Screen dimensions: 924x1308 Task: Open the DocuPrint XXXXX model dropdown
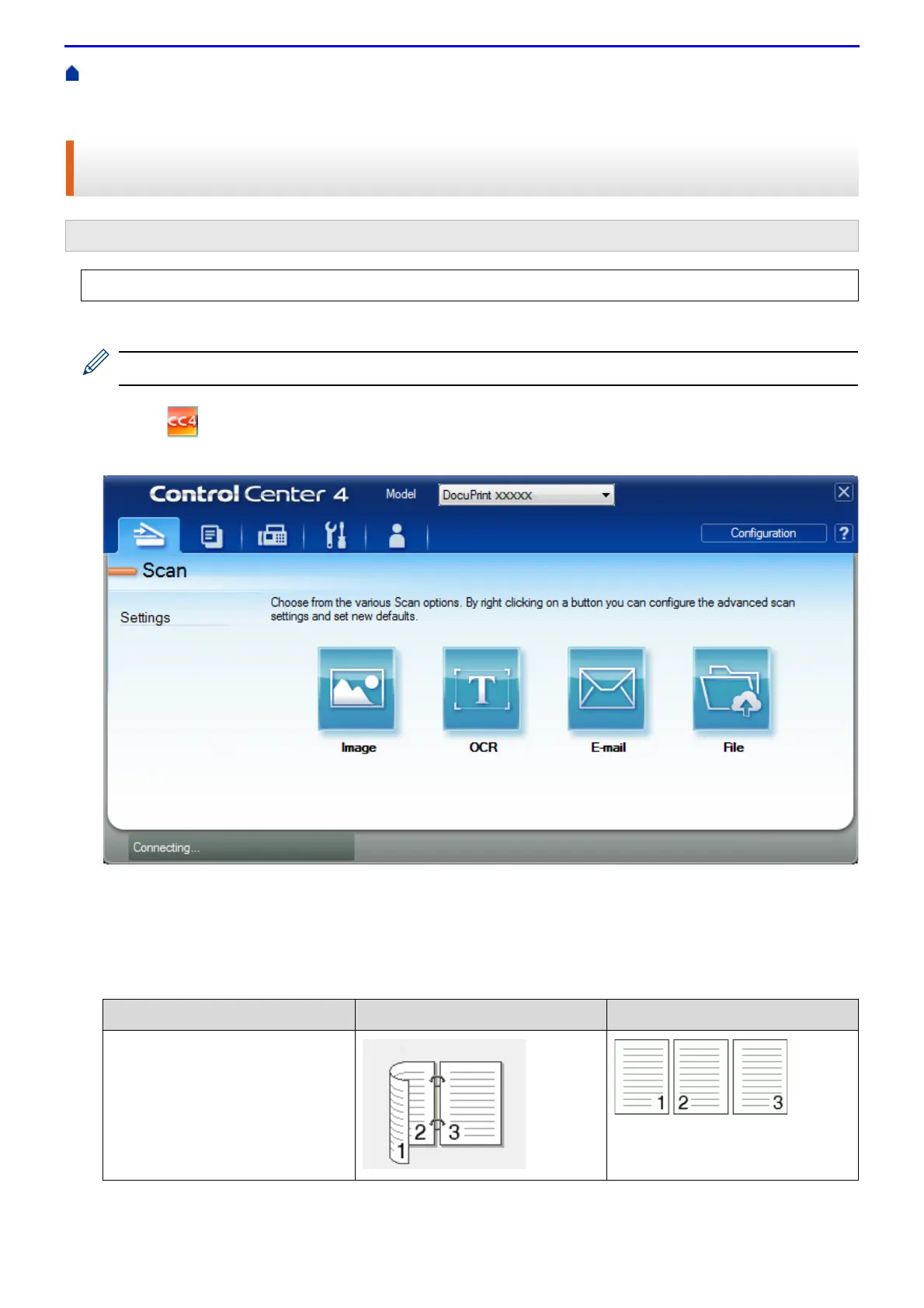(x=526, y=495)
